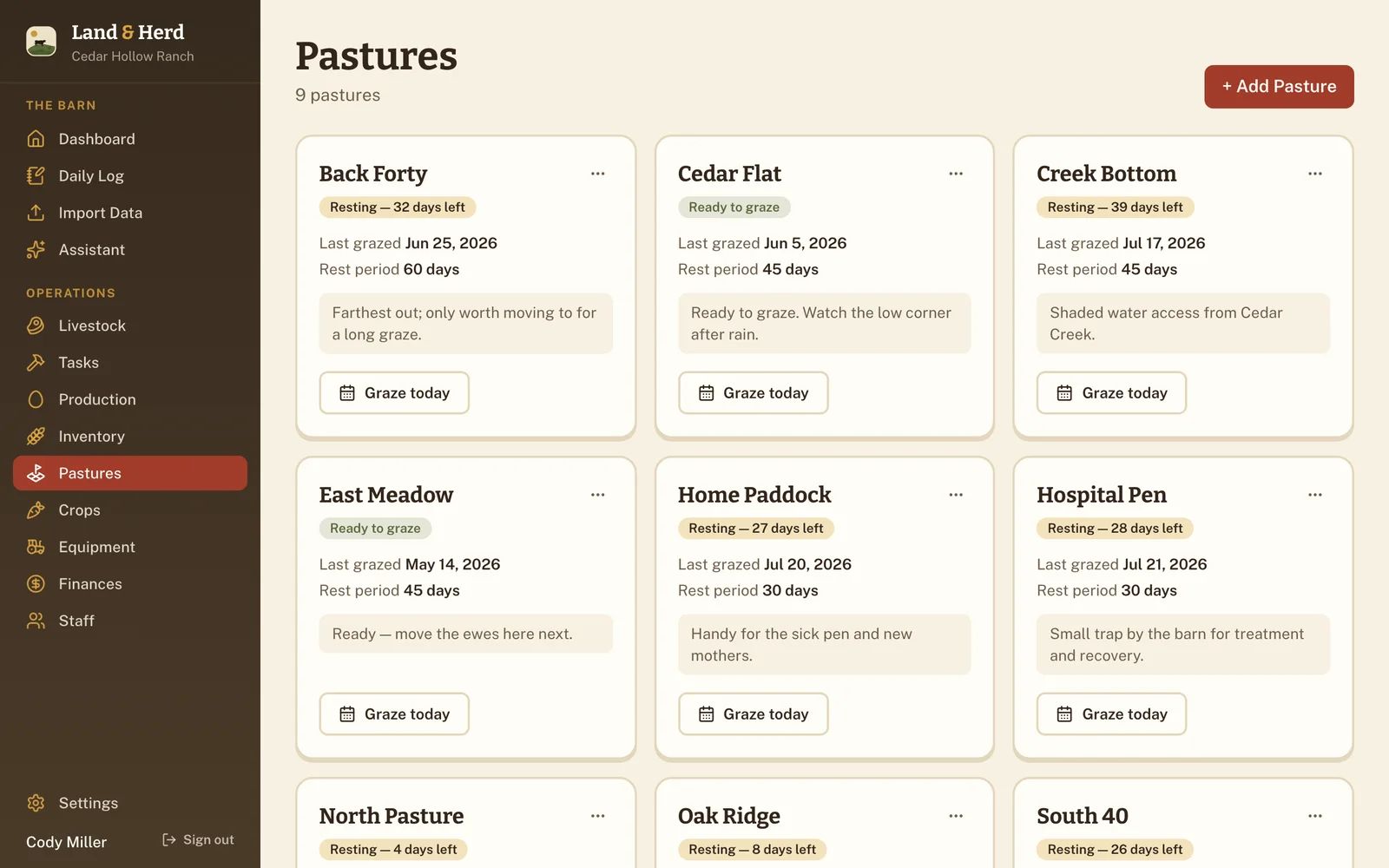
Task: Open the North Pasture card options menu
Action: click(598, 816)
